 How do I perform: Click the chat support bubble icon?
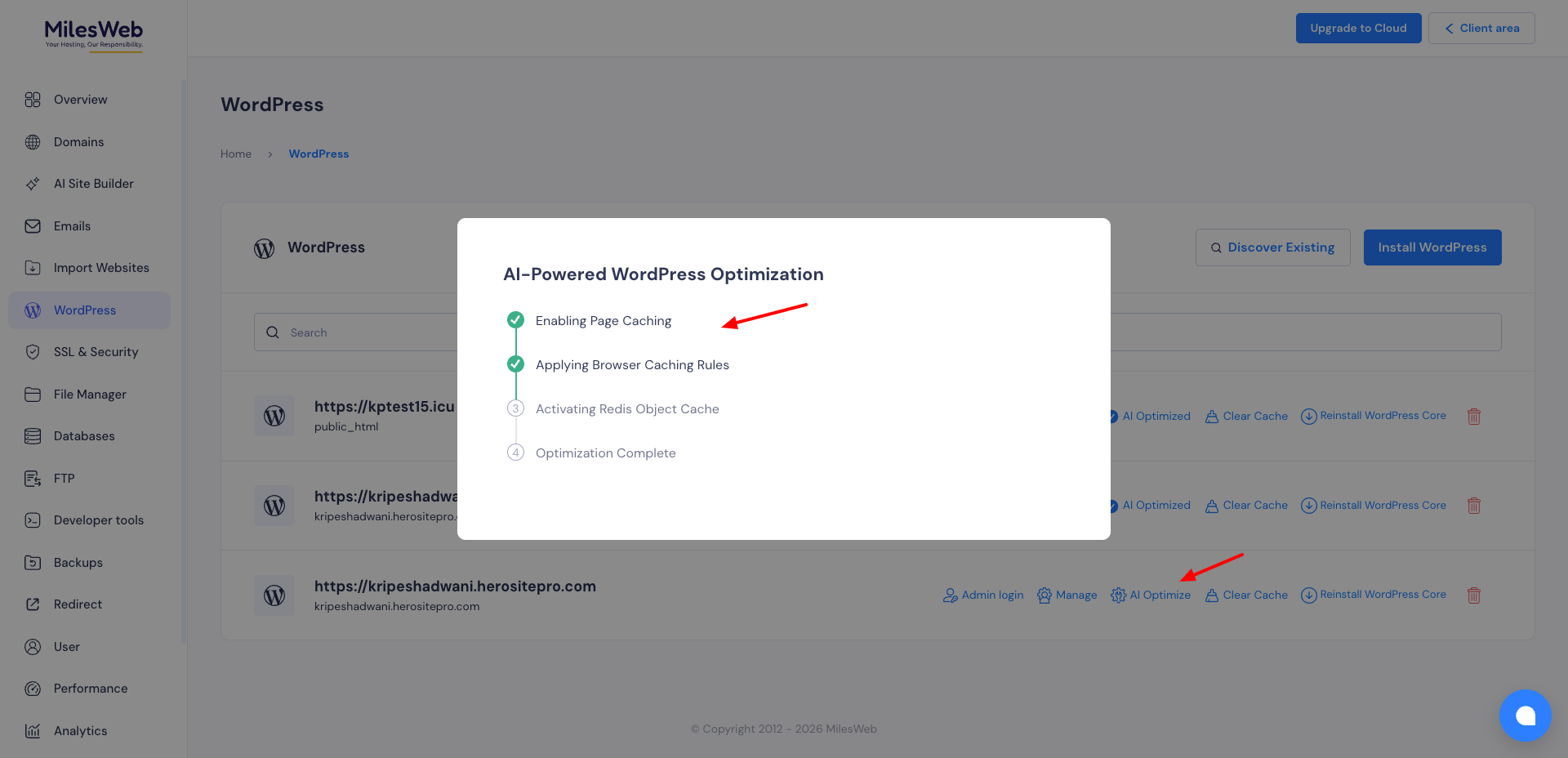[x=1525, y=716]
